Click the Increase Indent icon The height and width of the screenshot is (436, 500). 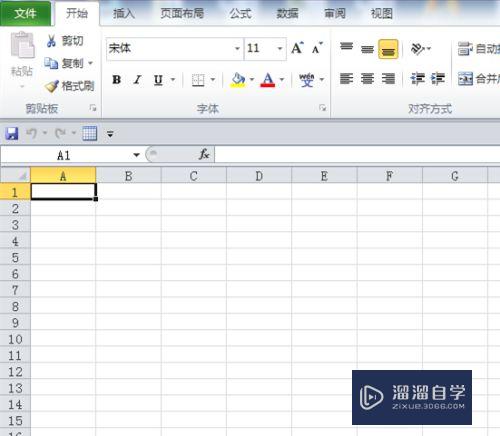[x=438, y=79]
